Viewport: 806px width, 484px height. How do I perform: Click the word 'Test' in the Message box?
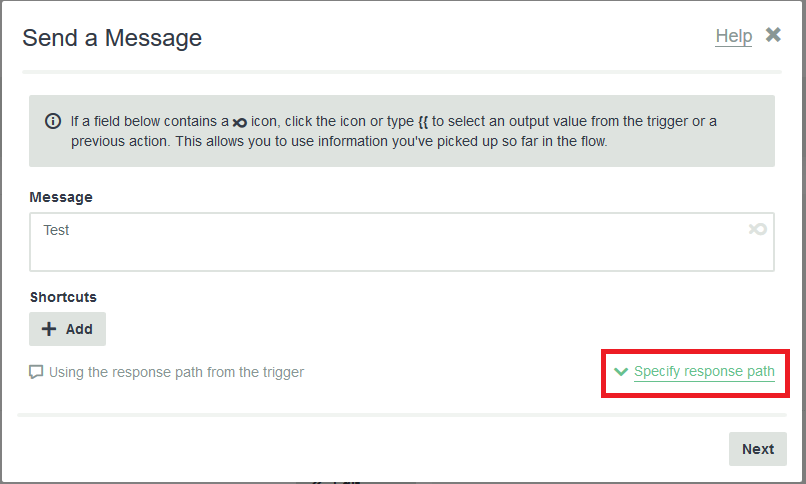coord(56,230)
